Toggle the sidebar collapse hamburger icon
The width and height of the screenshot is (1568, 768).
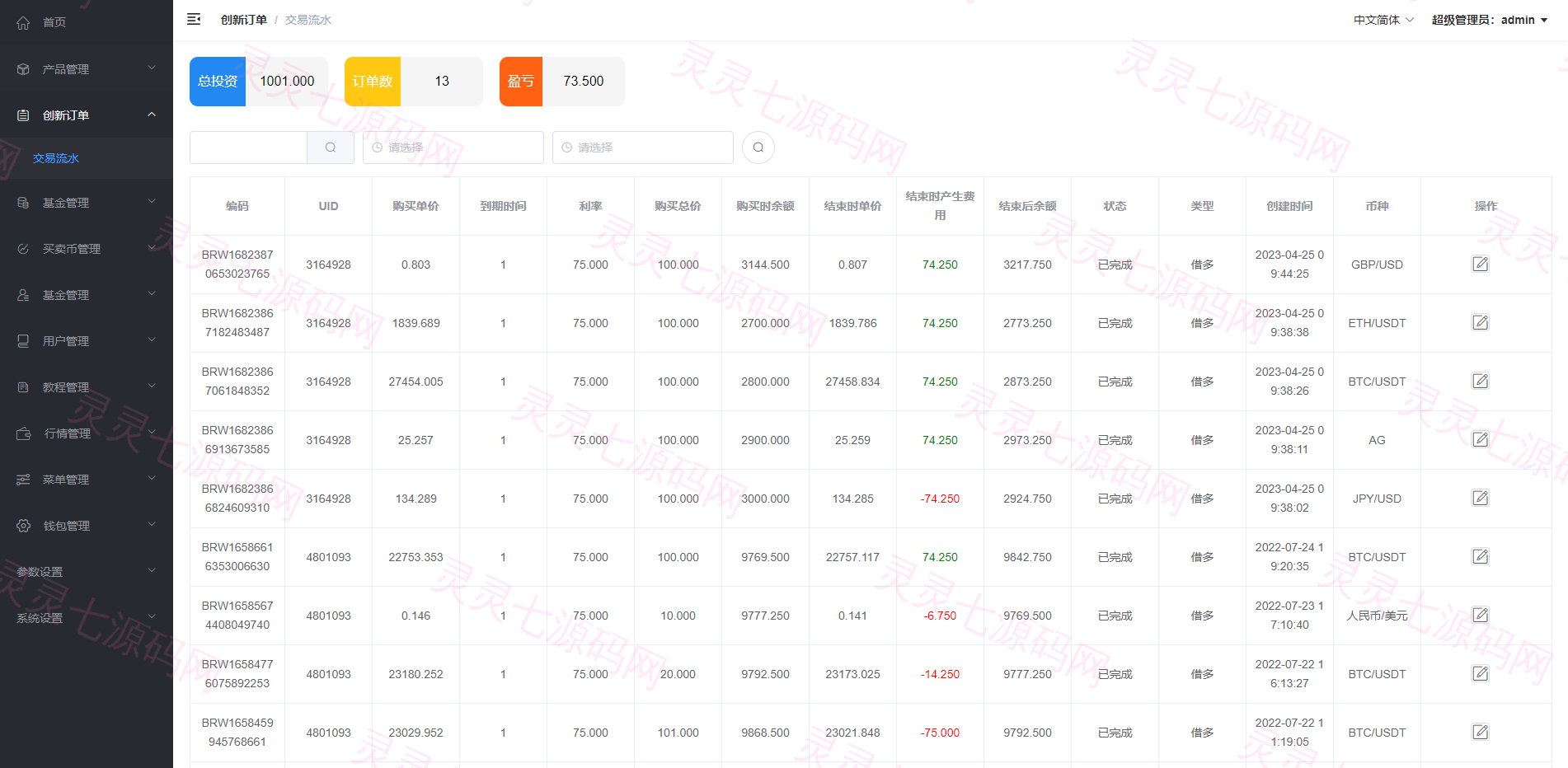(x=194, y=19)
